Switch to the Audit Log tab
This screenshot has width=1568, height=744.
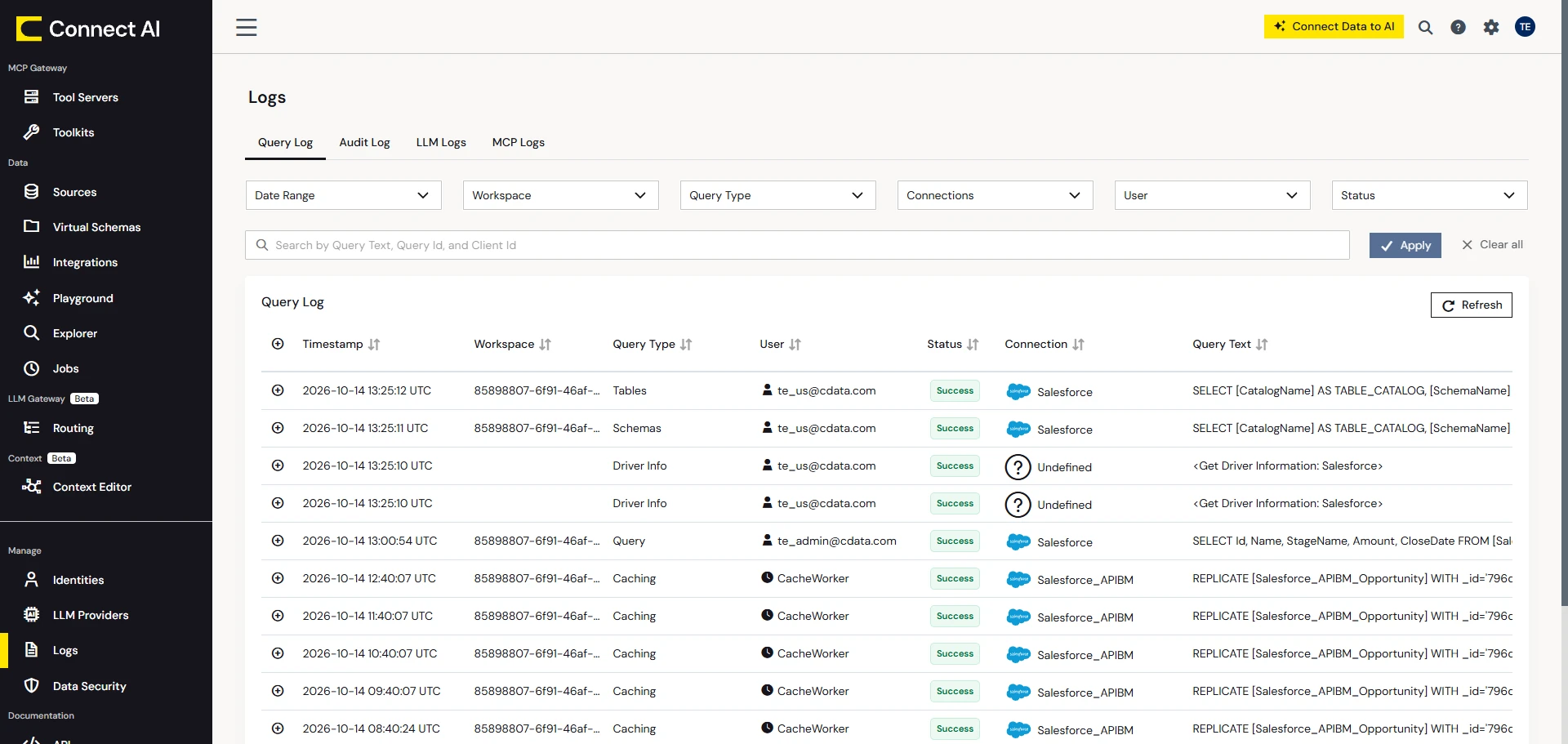coord(364,142)
